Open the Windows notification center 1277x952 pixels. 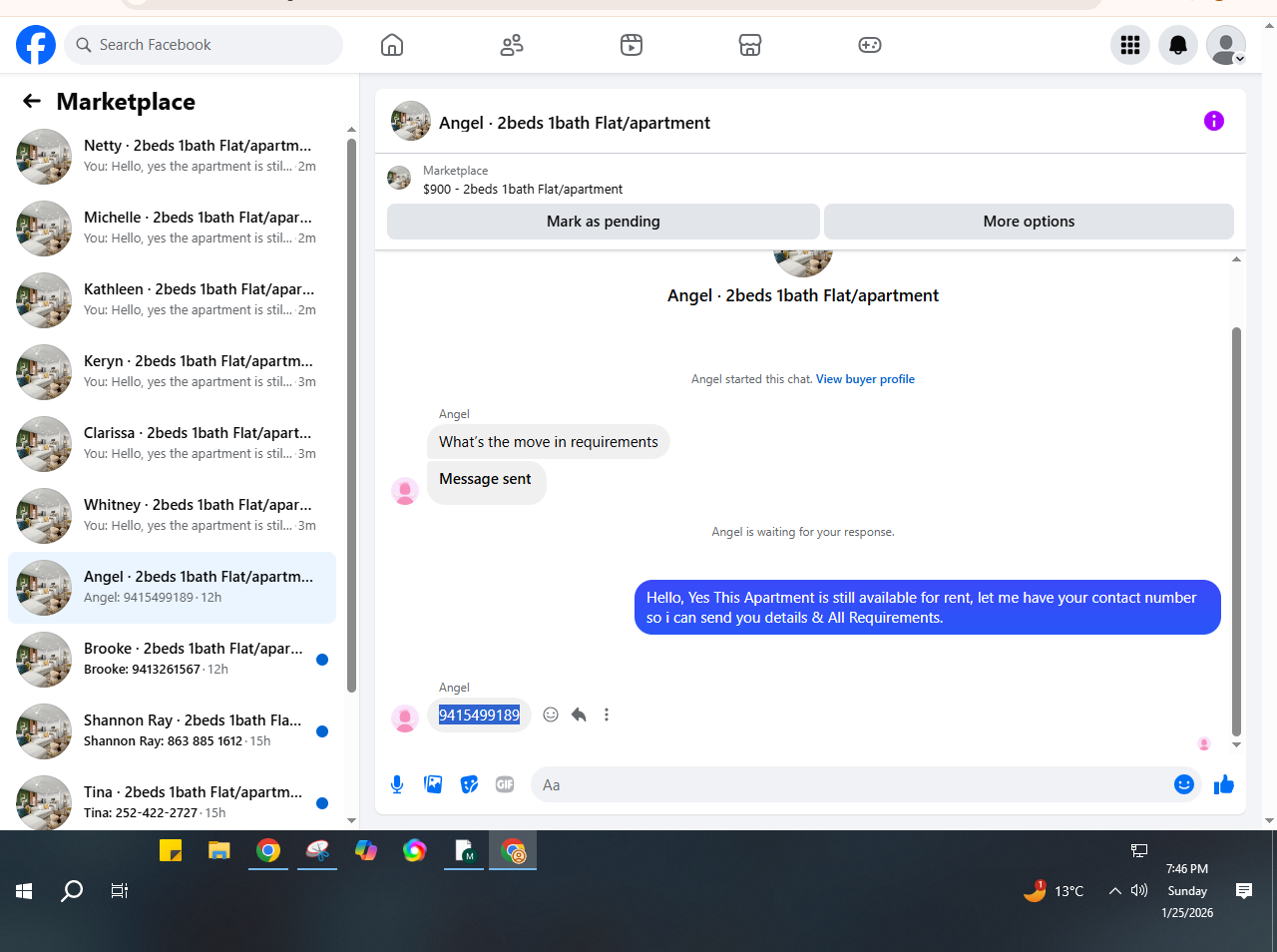pos(1244,891)
